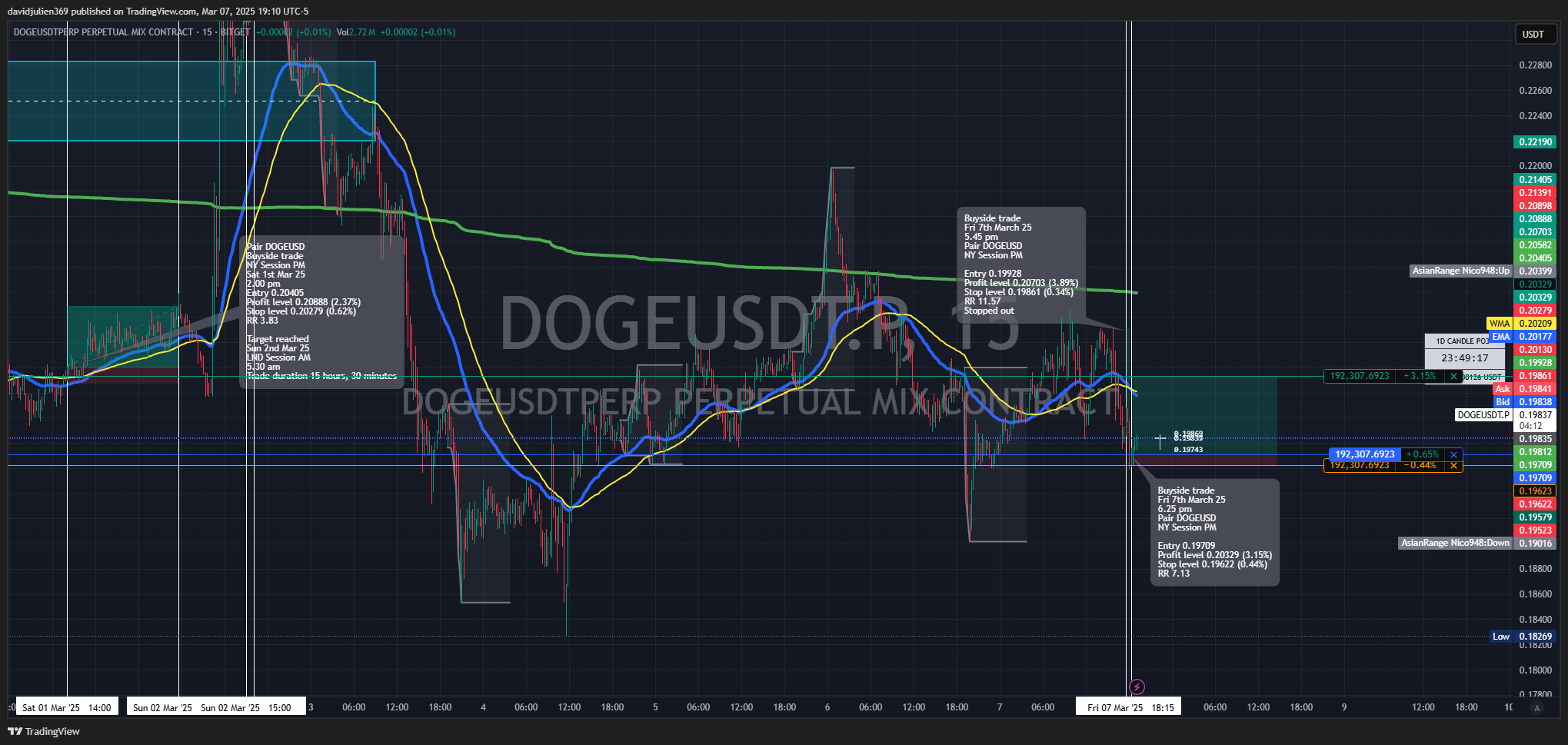Viewport: 1568px width, 745px height.
Task: Close the orange -0.44% stop-loss label
Action: coord(1453,465)
